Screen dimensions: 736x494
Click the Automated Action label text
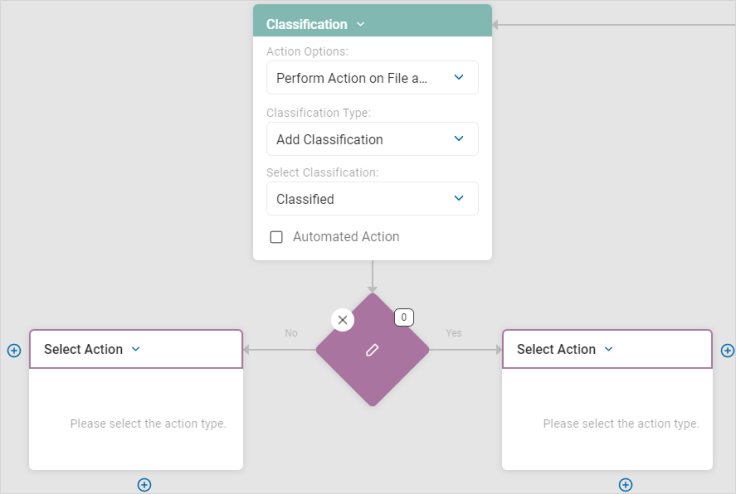[x=346, y=237]
